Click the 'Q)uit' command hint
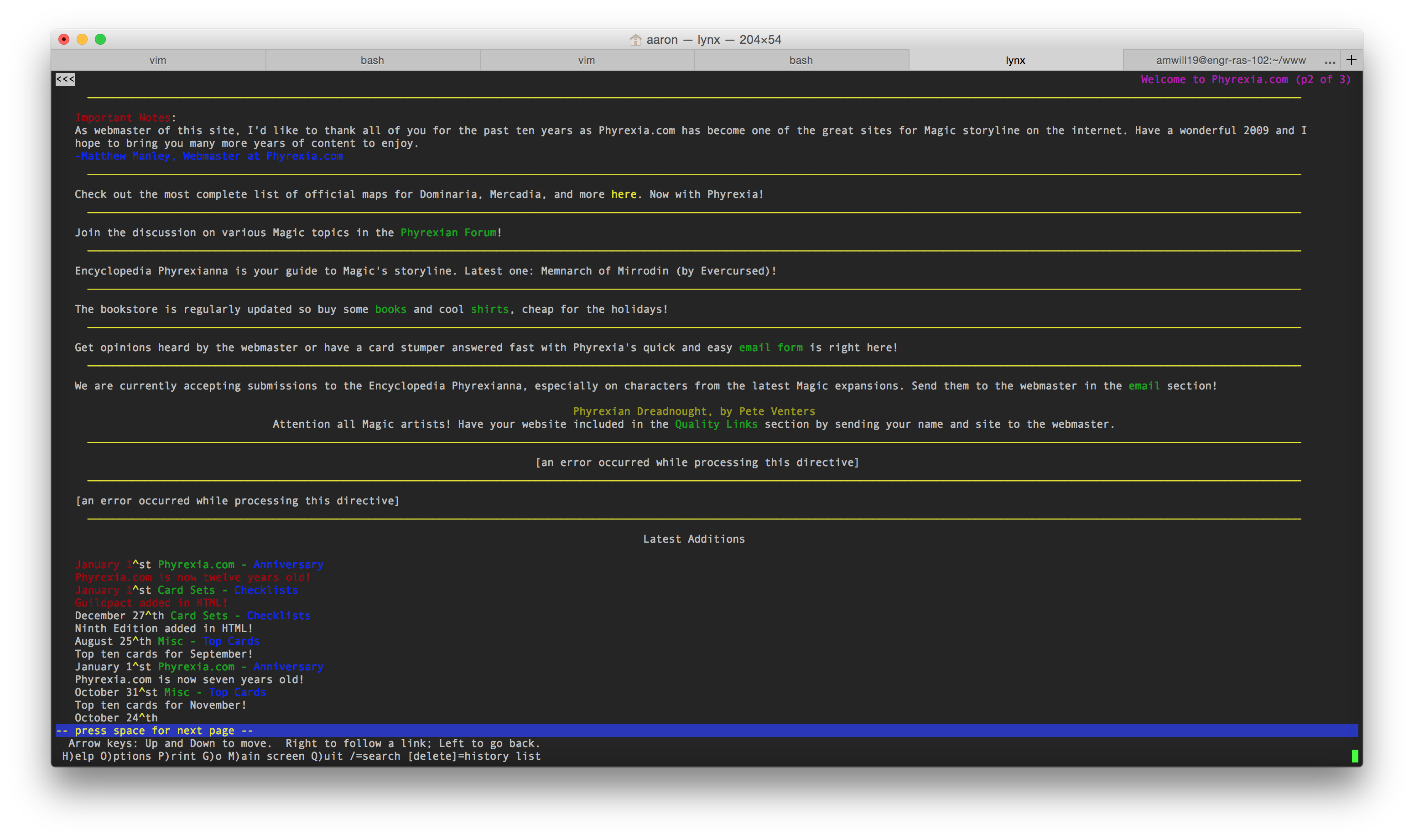Image resolution: width=1414 pixels, height=840 pixels. point(327,756)
